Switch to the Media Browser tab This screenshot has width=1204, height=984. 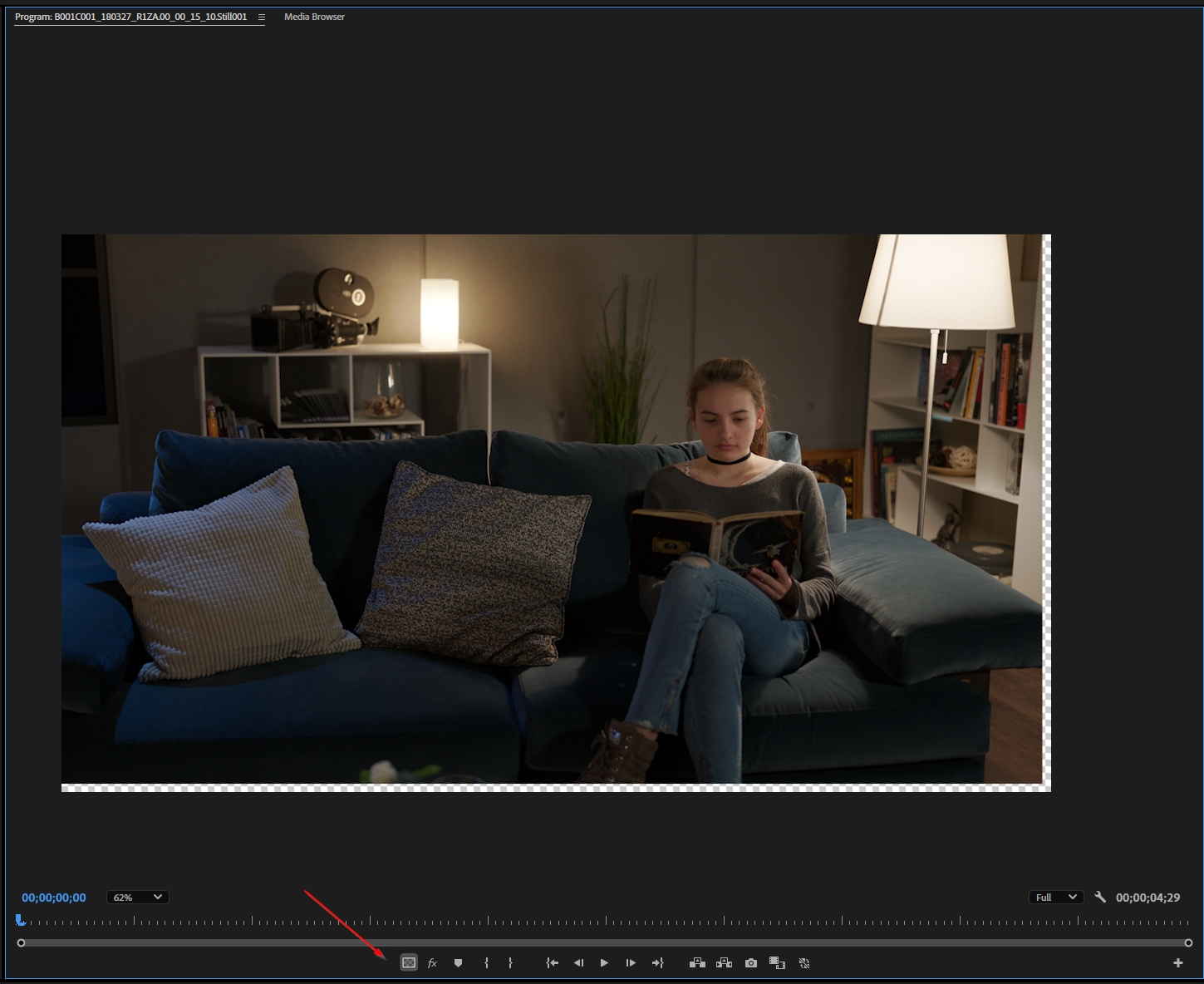pos(314,17)
